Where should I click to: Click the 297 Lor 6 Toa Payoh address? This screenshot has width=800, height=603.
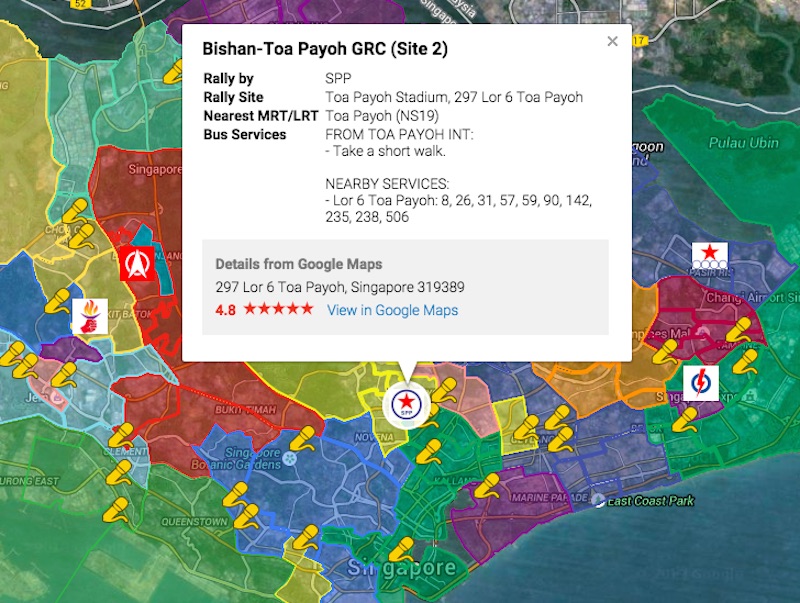pos(339,287)
